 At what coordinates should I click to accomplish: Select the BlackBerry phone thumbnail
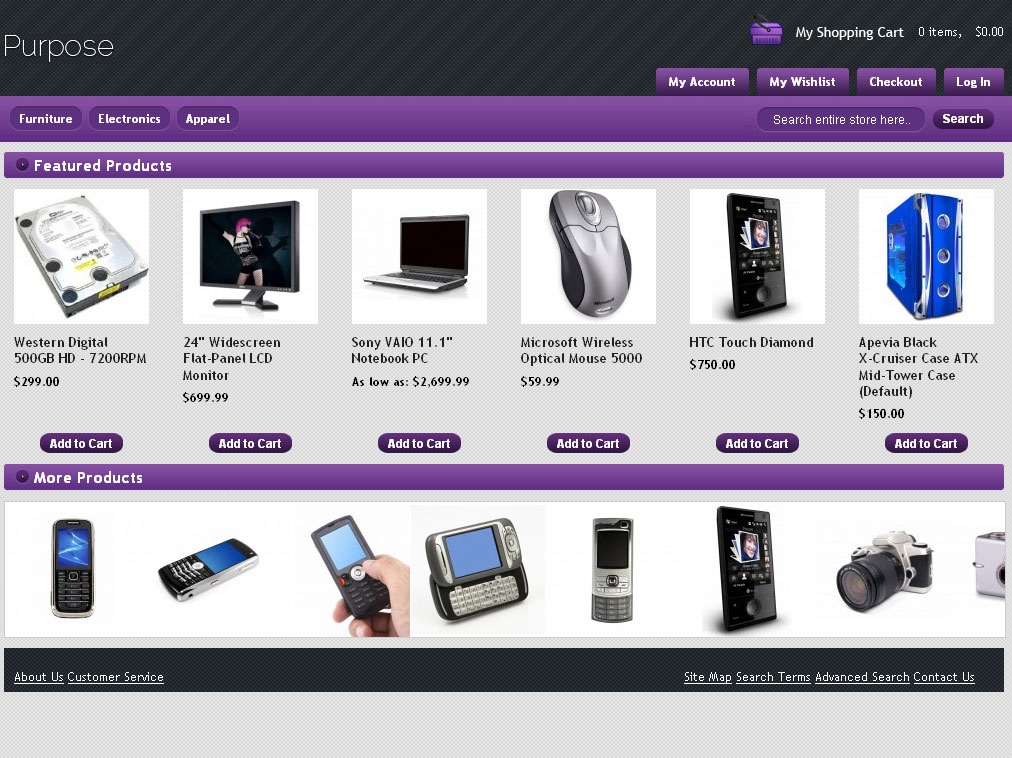coord(208,569)
